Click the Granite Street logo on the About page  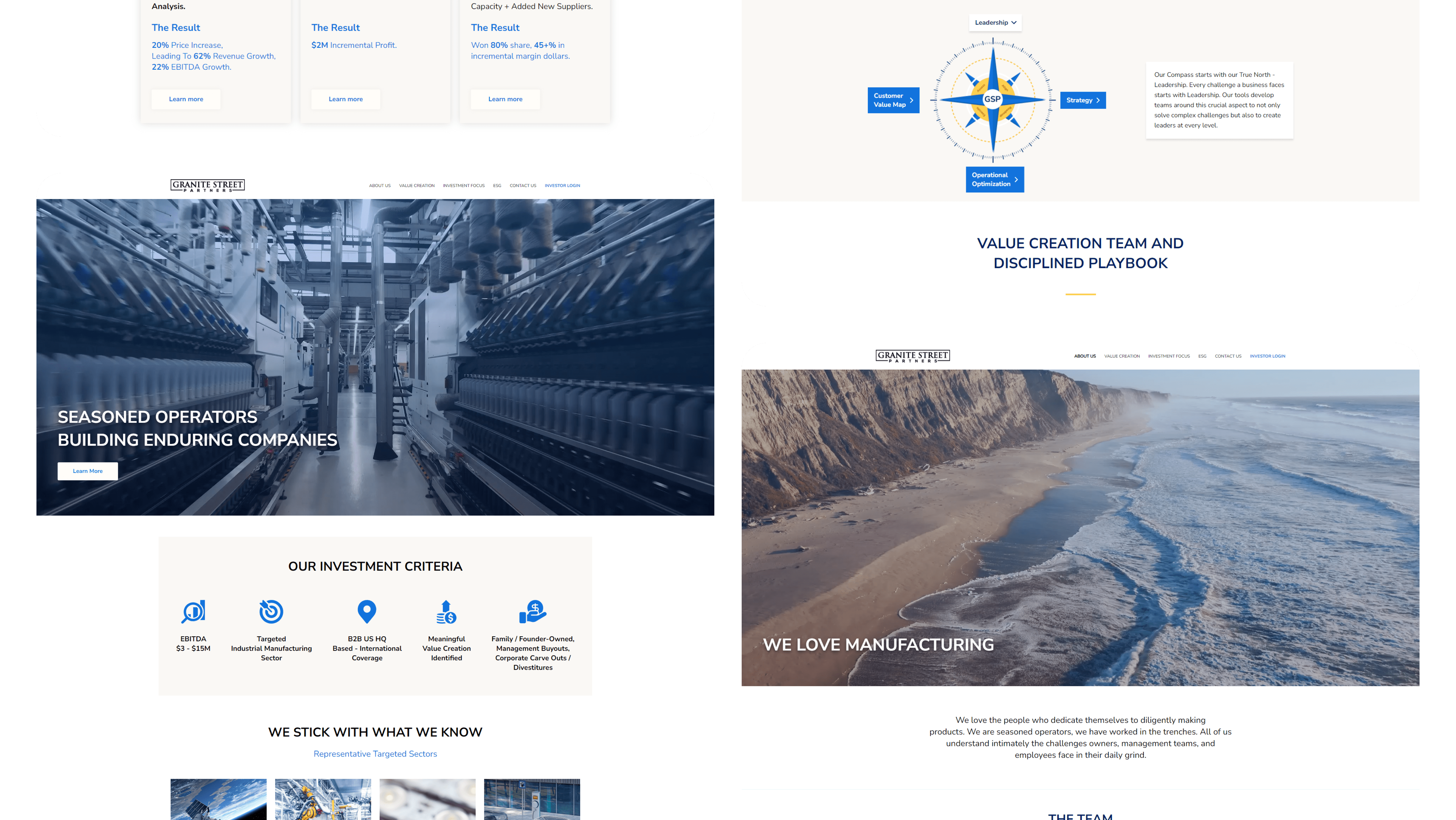click(x=912, y=356)
